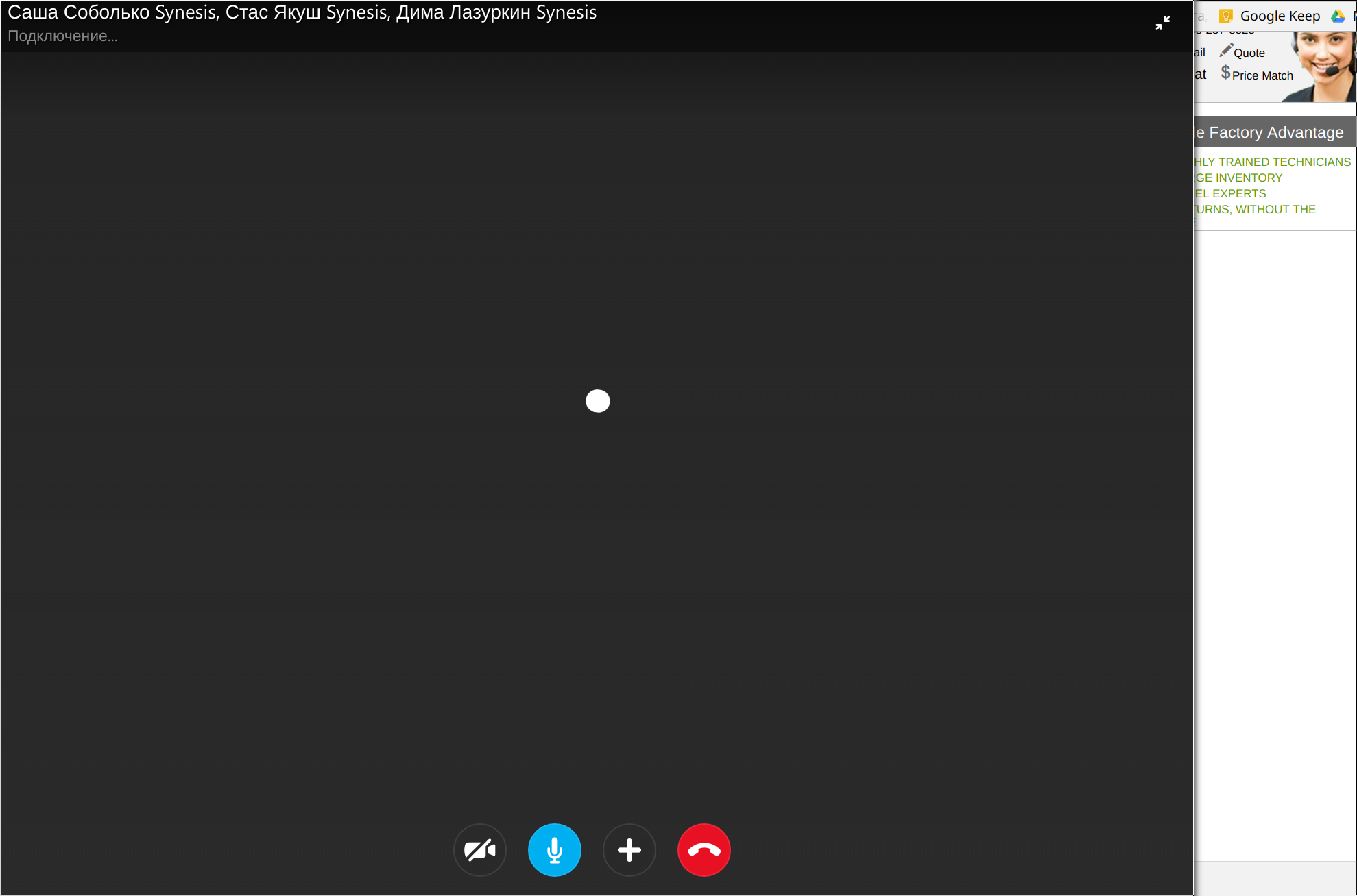
Task: Open the Google Keep bookmark
Action: click(x=1270, y=16)
